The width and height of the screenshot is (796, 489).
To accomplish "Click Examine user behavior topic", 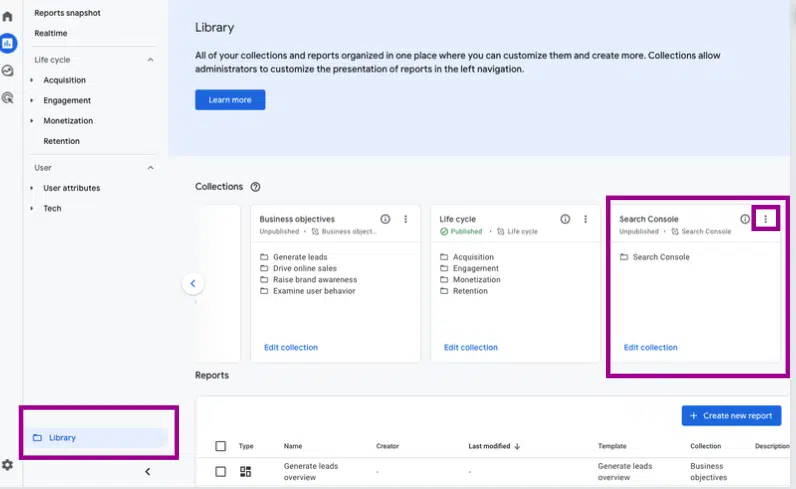I will coord(314,291).
